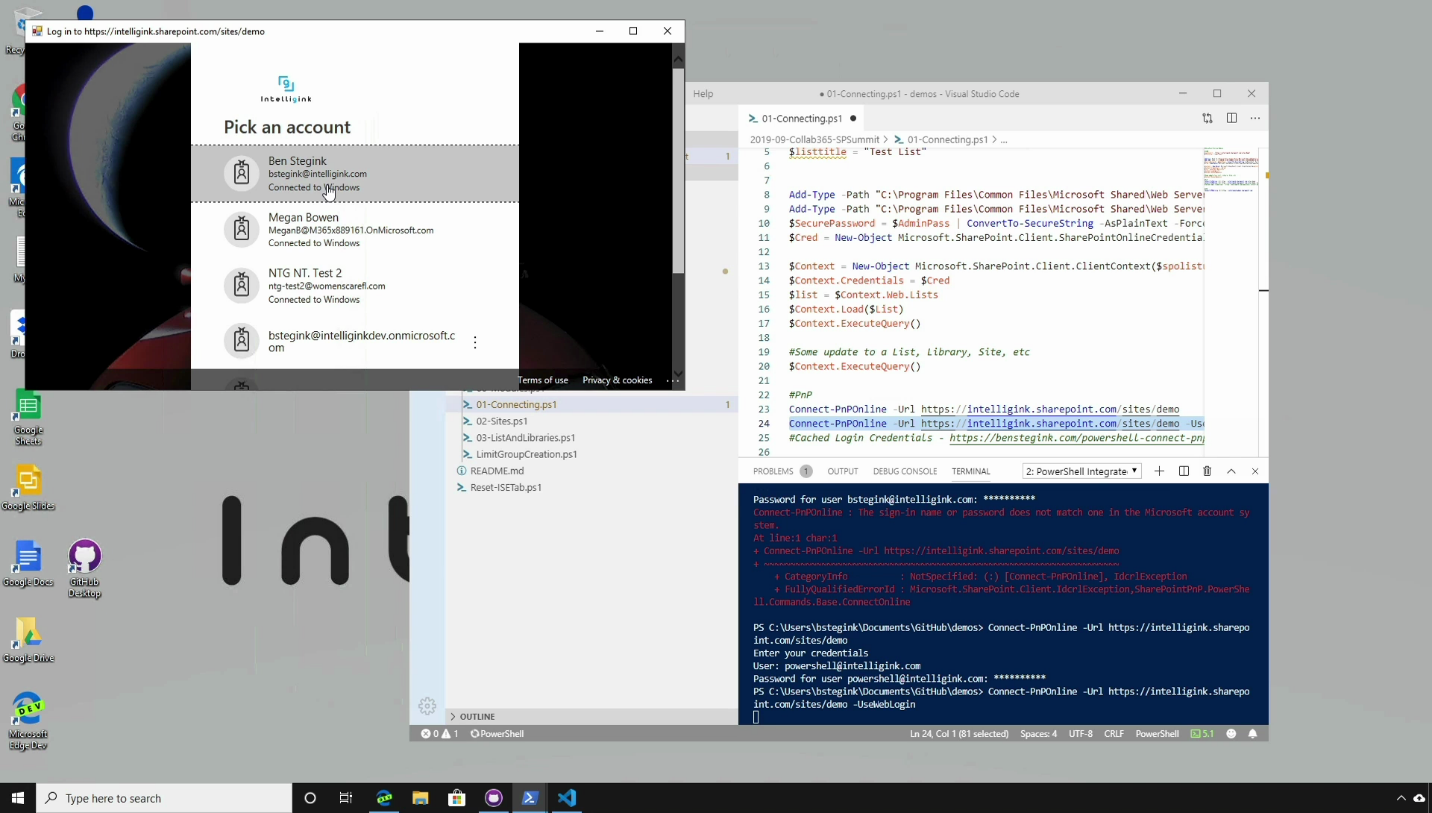Click 'UTF-8' encoding in status bar
1432x813 pixels.
click(1080, 734)
